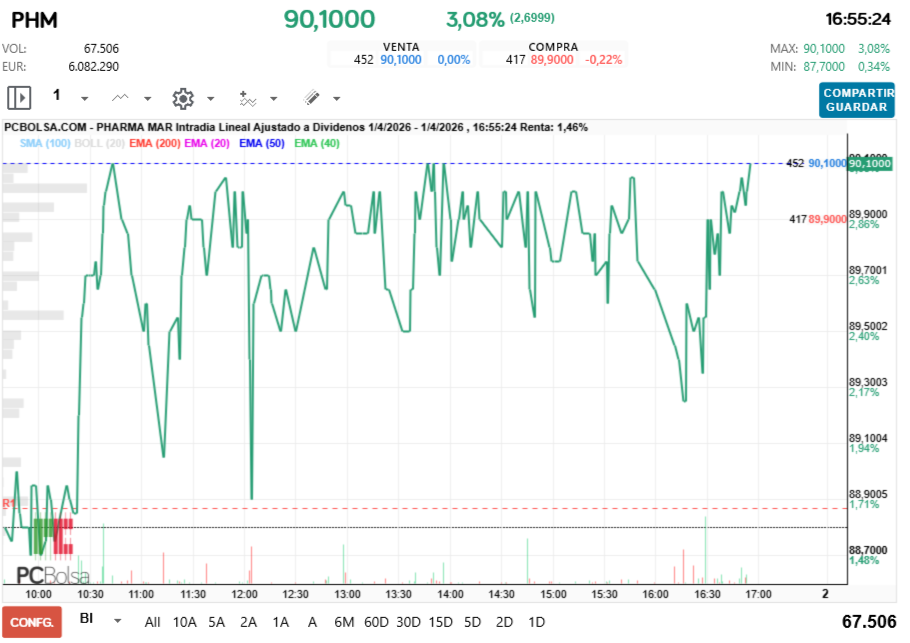Viewport: 910px width, 643px height.
Task: Open the chart settings gear
Action: (182, 98)
